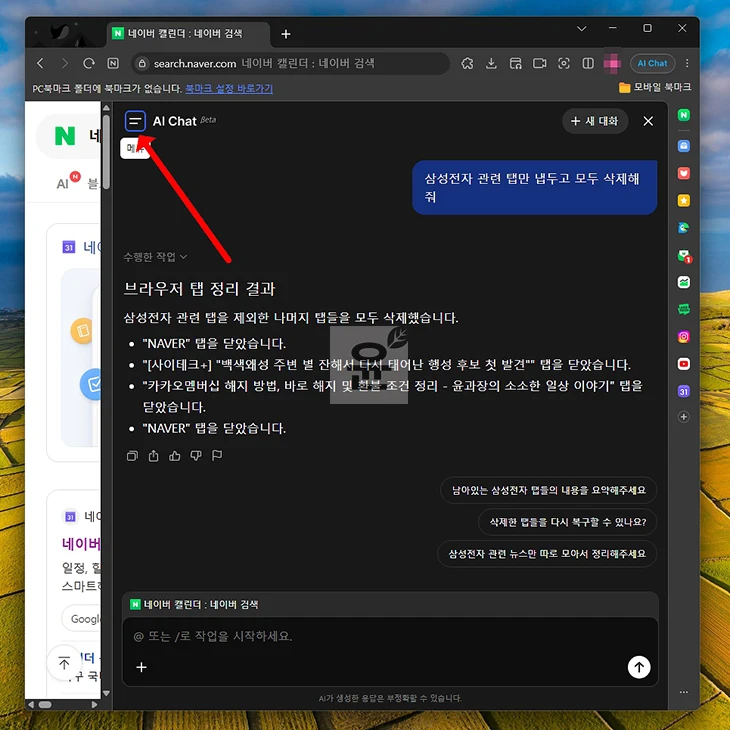The width and height of the screenshot is (730, 730).
Task: Open the Instagram sidebar icon
Action: [683, 337]
